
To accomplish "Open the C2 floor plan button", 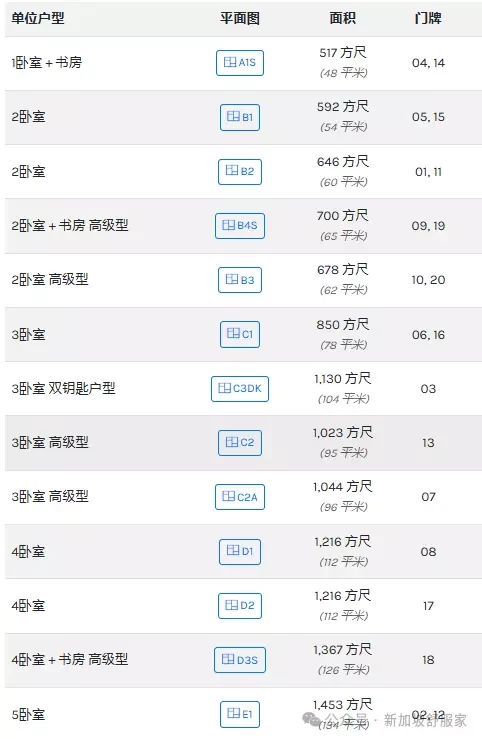I will coord(239,443).
